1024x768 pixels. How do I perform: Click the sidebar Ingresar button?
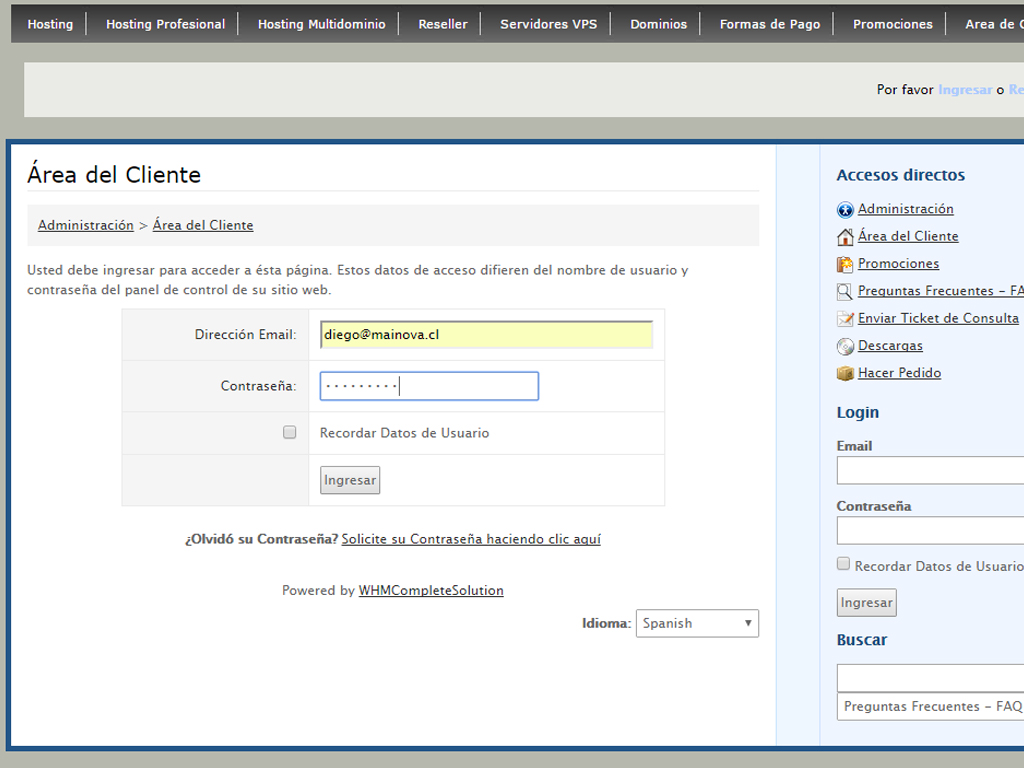(x=867, y=603)
